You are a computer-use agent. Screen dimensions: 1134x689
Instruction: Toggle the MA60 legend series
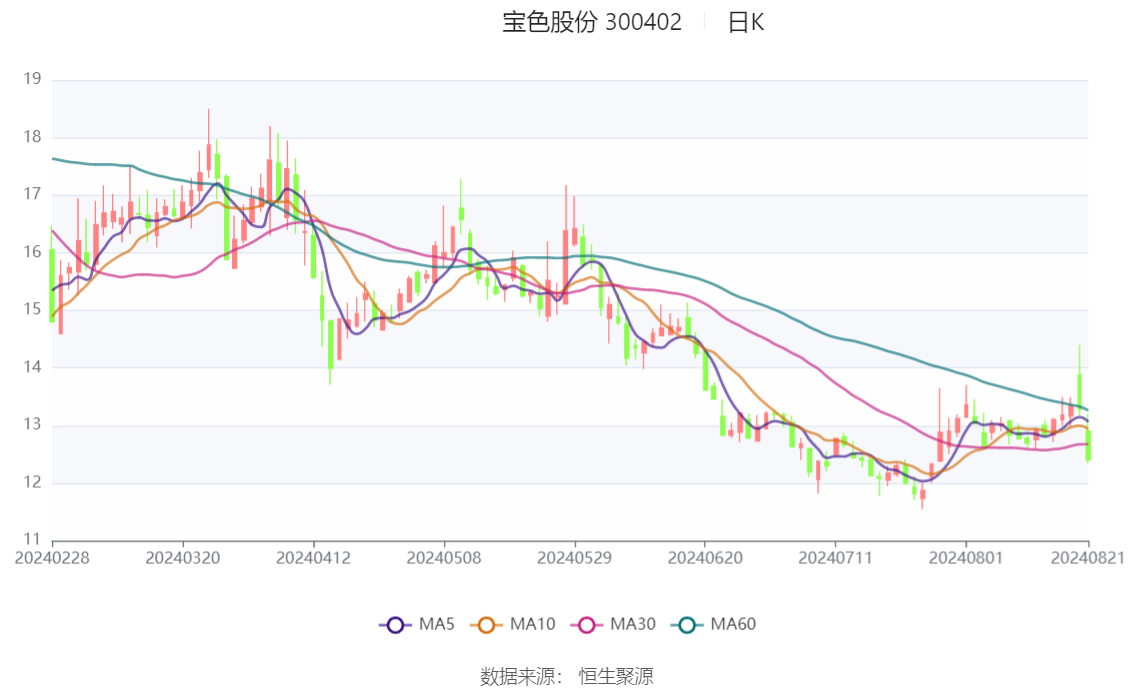click(x=714, y=624)
